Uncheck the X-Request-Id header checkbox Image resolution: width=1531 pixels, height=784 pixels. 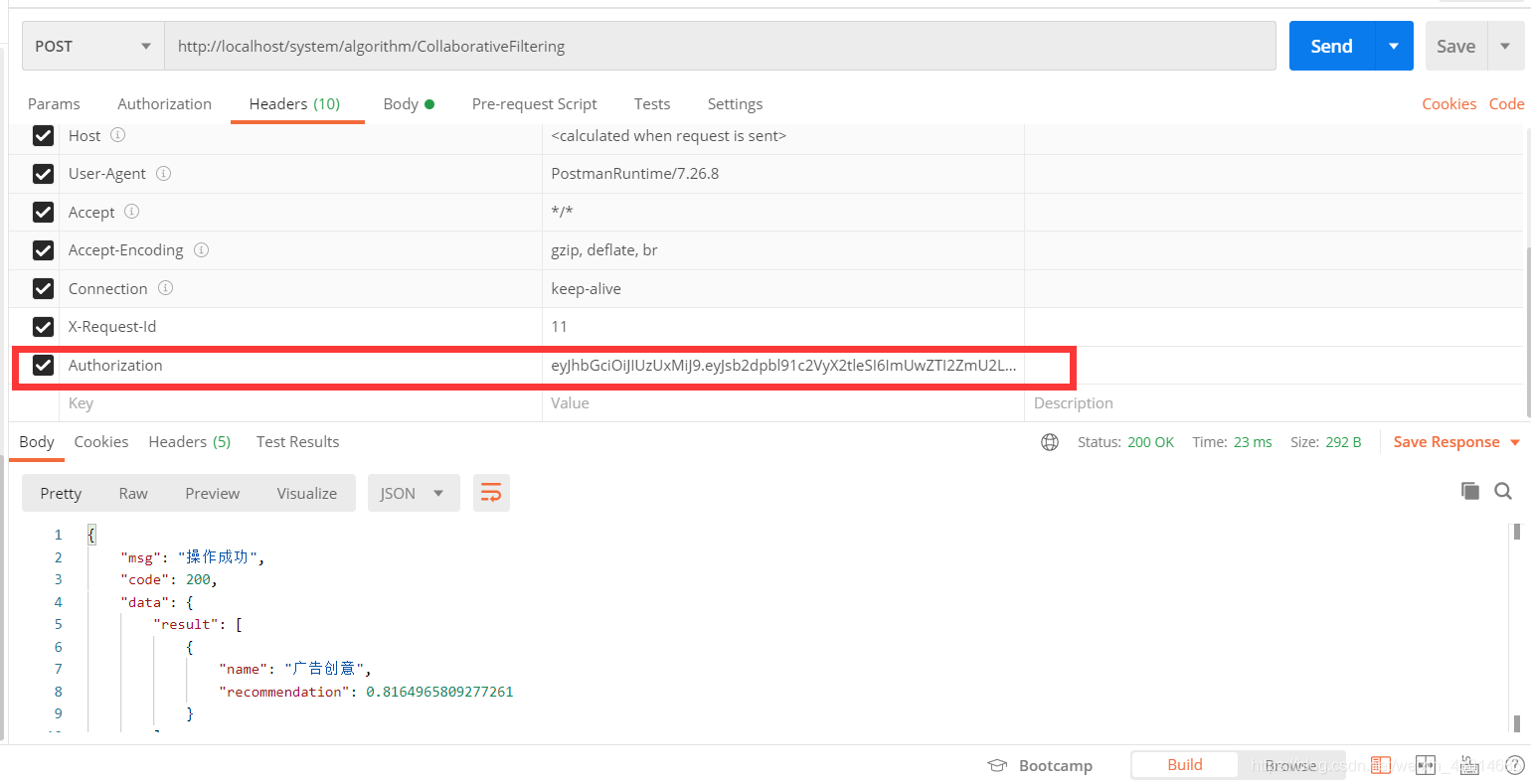coord(43,327)
